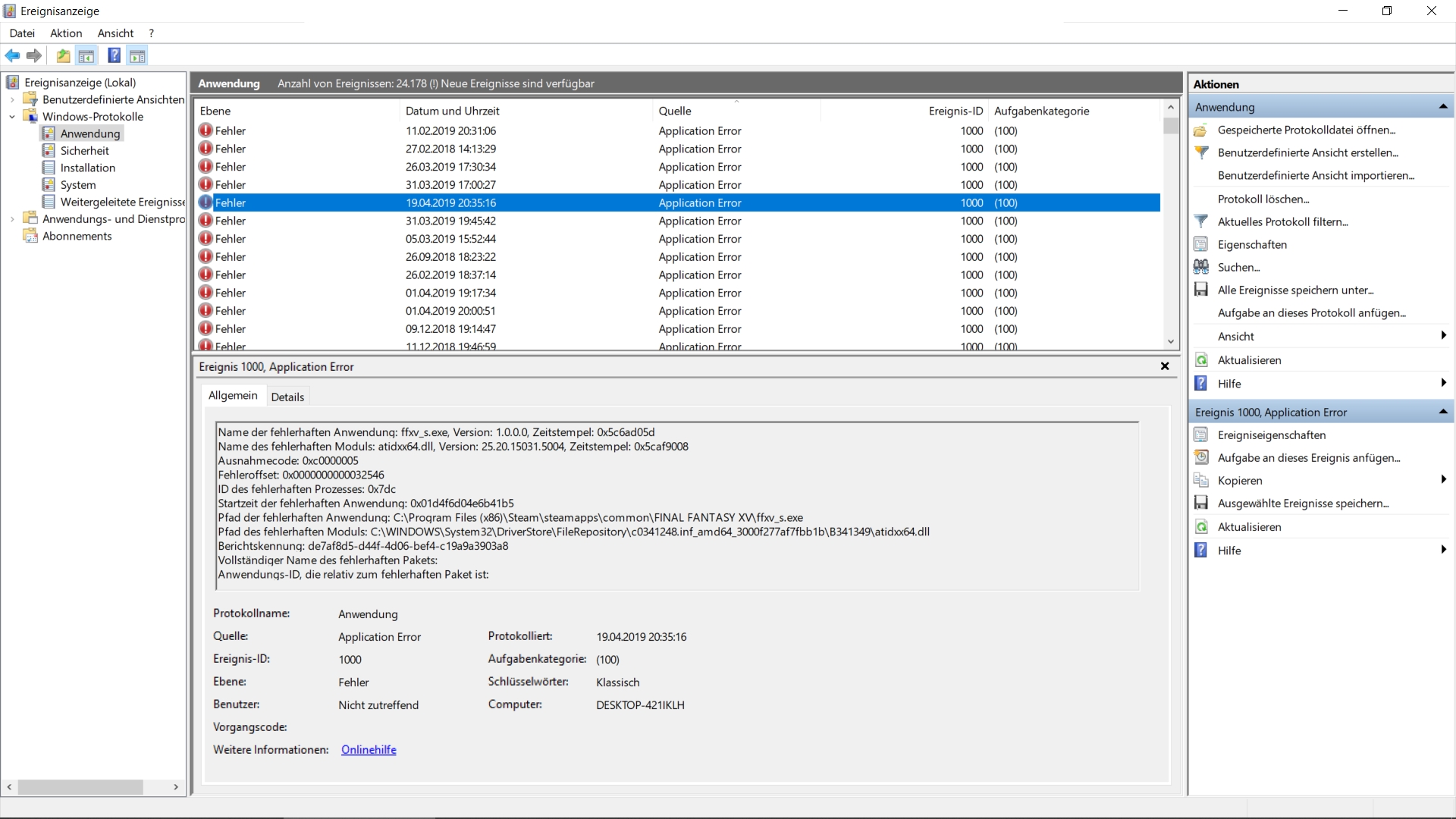Open the Onlinehilfe link
The width and height of the screenshot is (1456, 819).
pyautogui.click(x=369, y=749)
